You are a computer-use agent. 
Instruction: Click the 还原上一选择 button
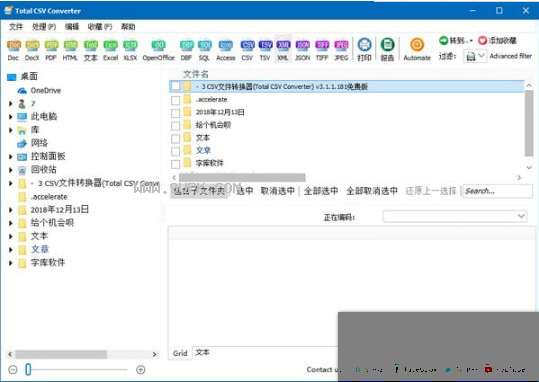431,191
